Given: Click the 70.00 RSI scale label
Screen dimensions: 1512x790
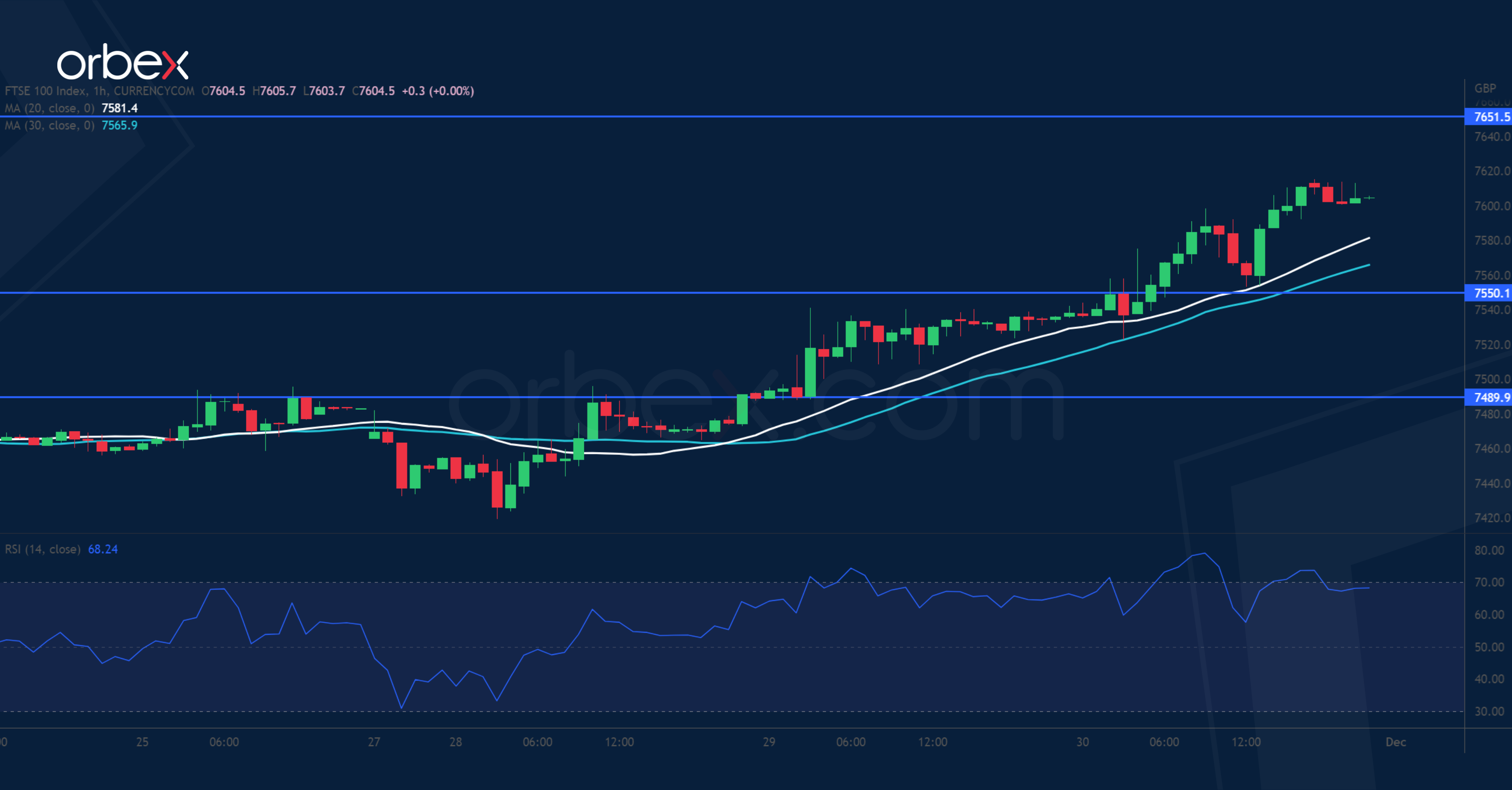Looking at the screenshot, I should point(1489,582).
